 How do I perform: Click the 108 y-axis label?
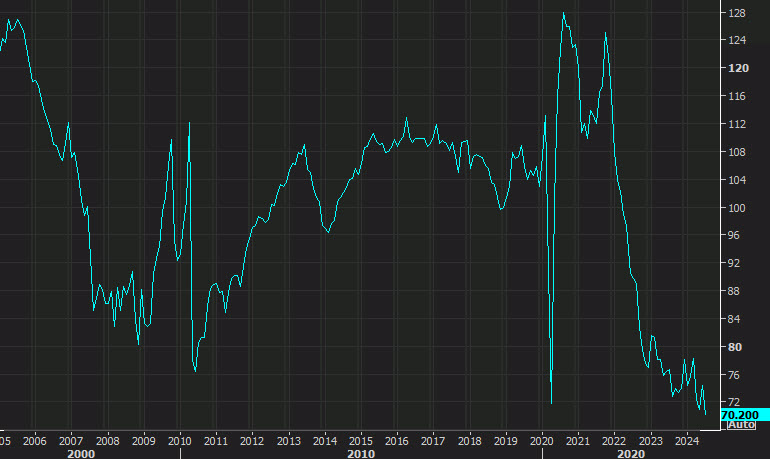click(737, 152)
